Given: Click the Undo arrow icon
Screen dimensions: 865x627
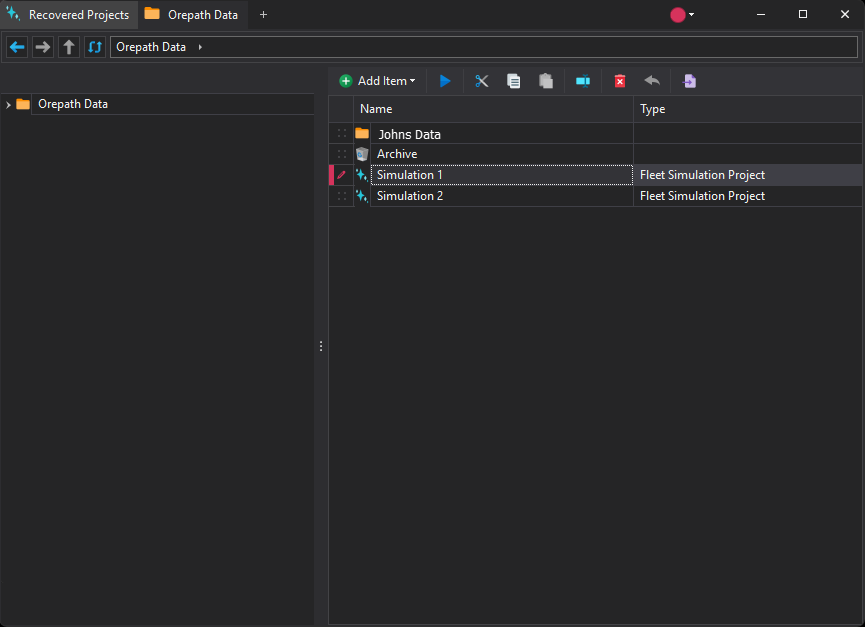Looking at the screenshot, I should click(652, 81).
